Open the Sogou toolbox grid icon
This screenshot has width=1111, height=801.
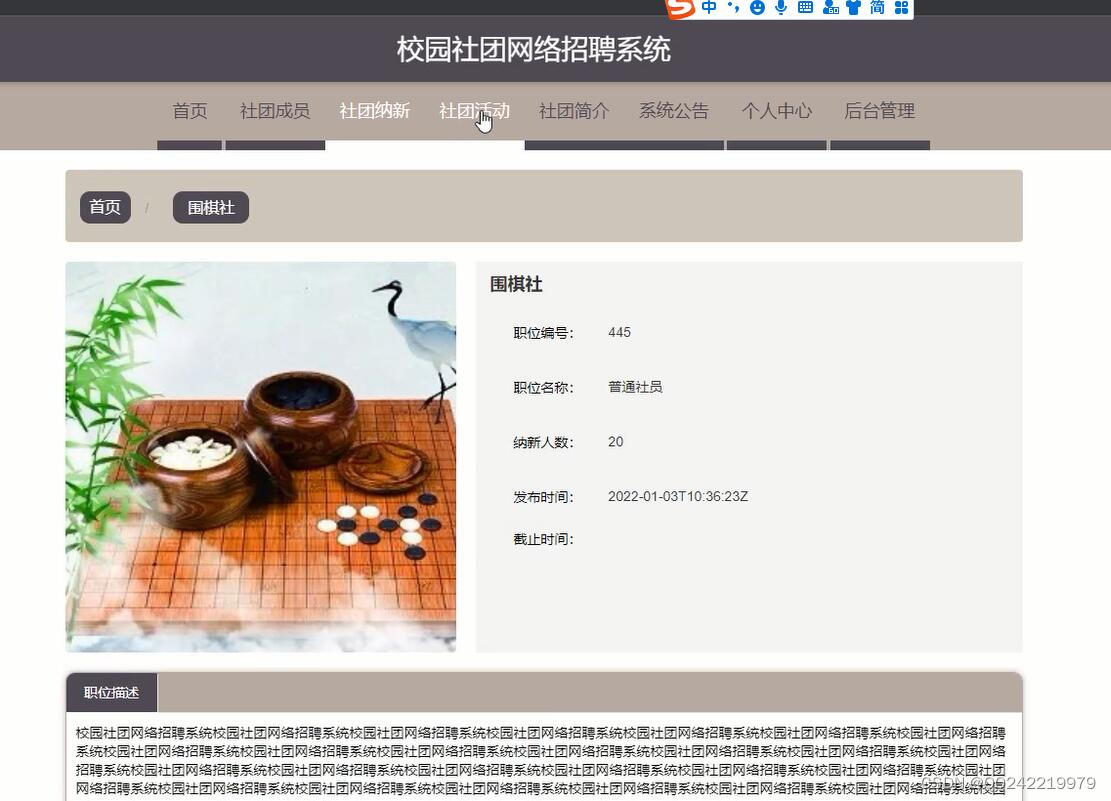(901, 9)
